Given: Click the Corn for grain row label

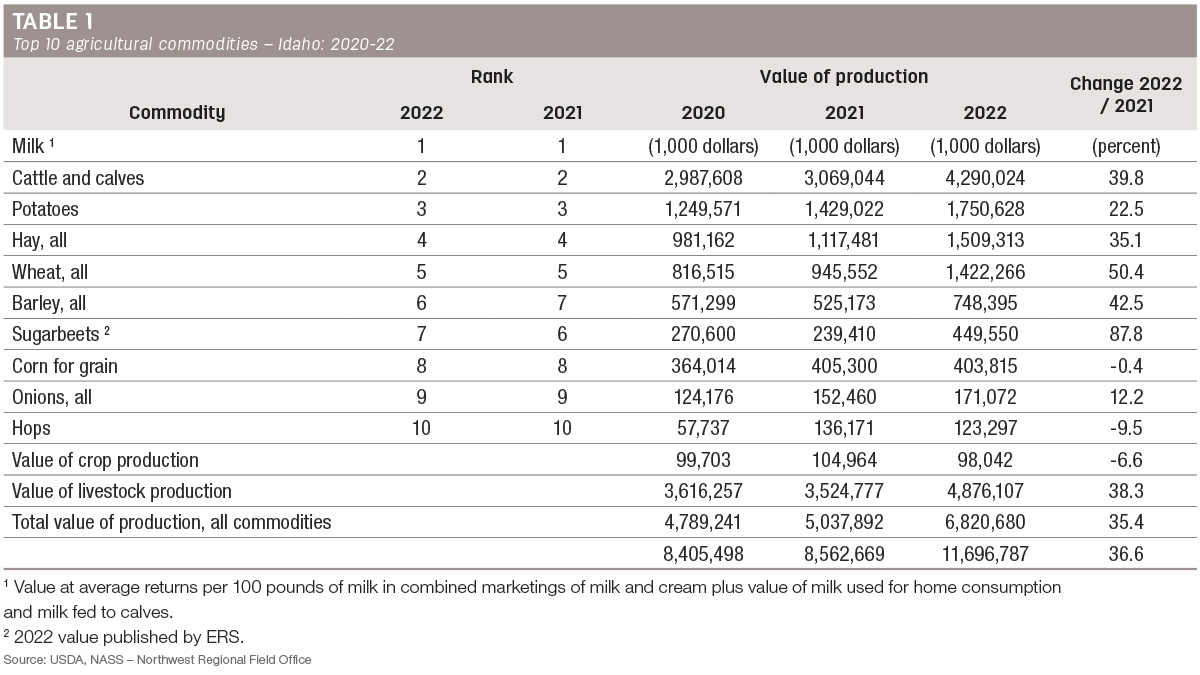Looking at the screenshot, I should [x=64, y=366].
